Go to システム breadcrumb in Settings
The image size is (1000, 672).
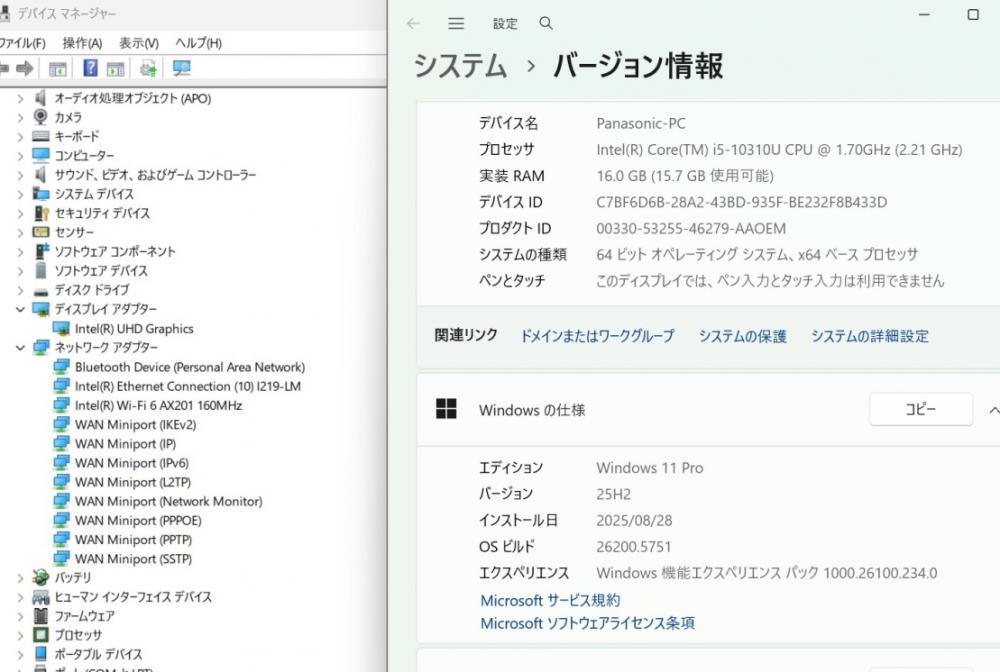click(460, 66)
